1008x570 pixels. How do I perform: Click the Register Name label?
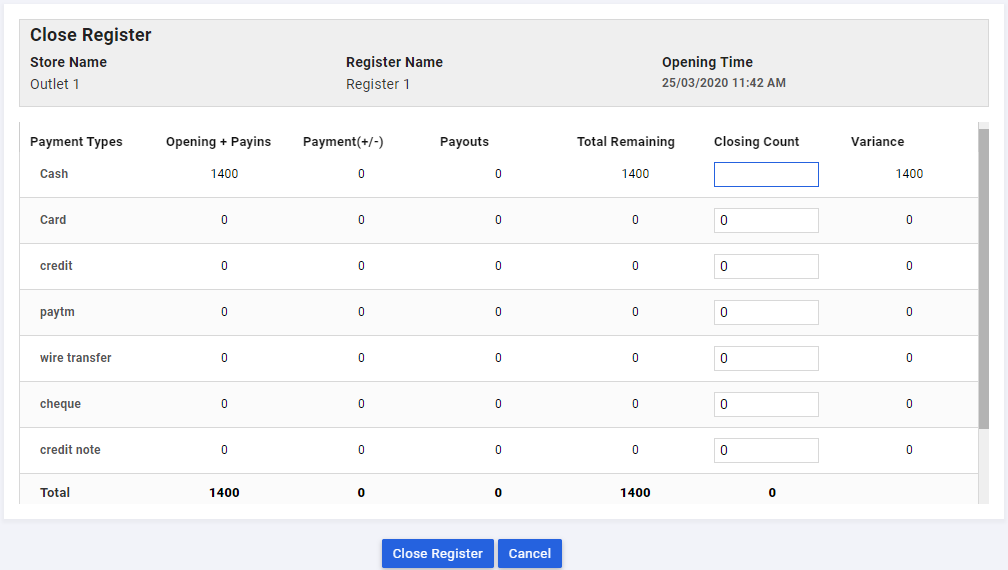(394, 62)
